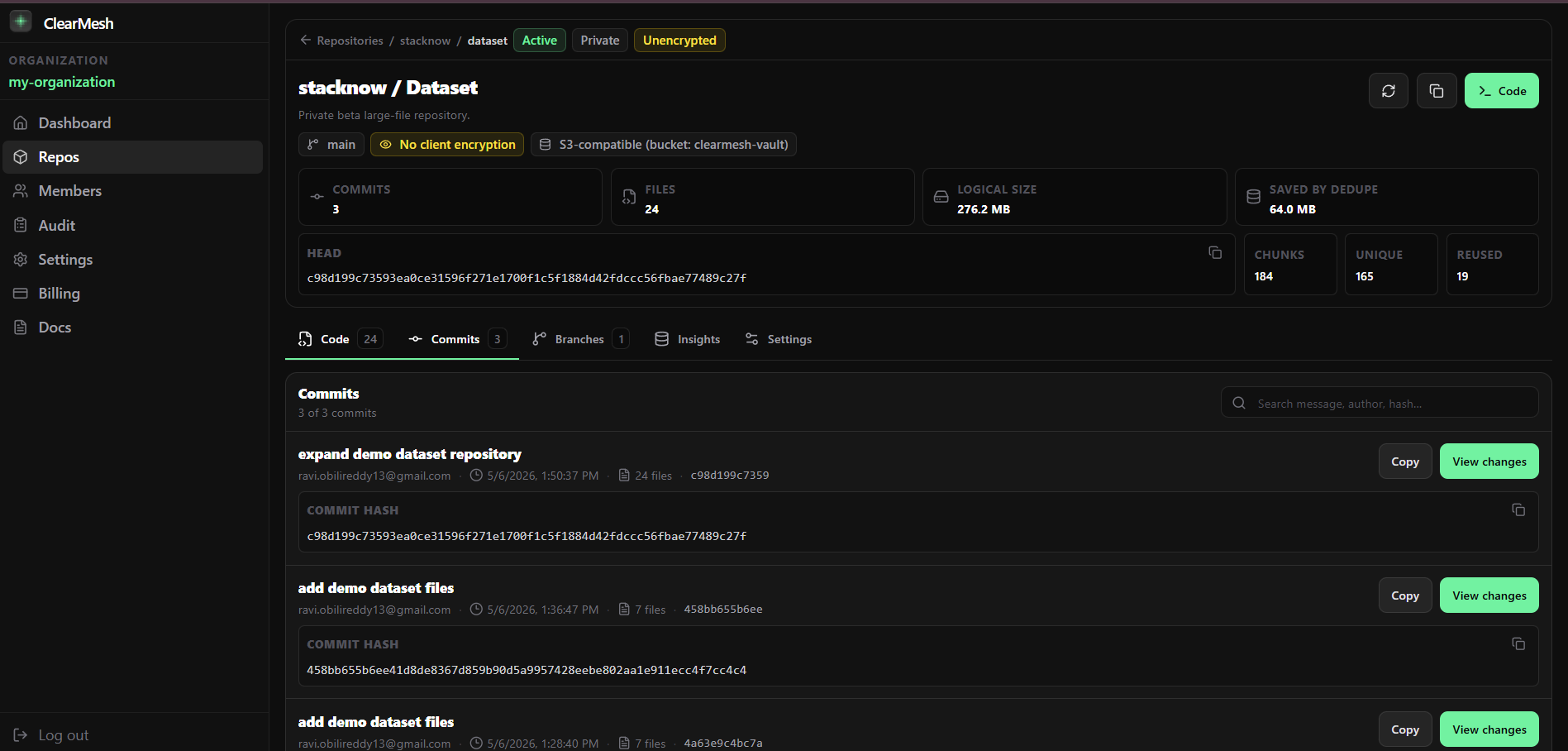
Task: Go to the Members page
Action: point(133,191)
